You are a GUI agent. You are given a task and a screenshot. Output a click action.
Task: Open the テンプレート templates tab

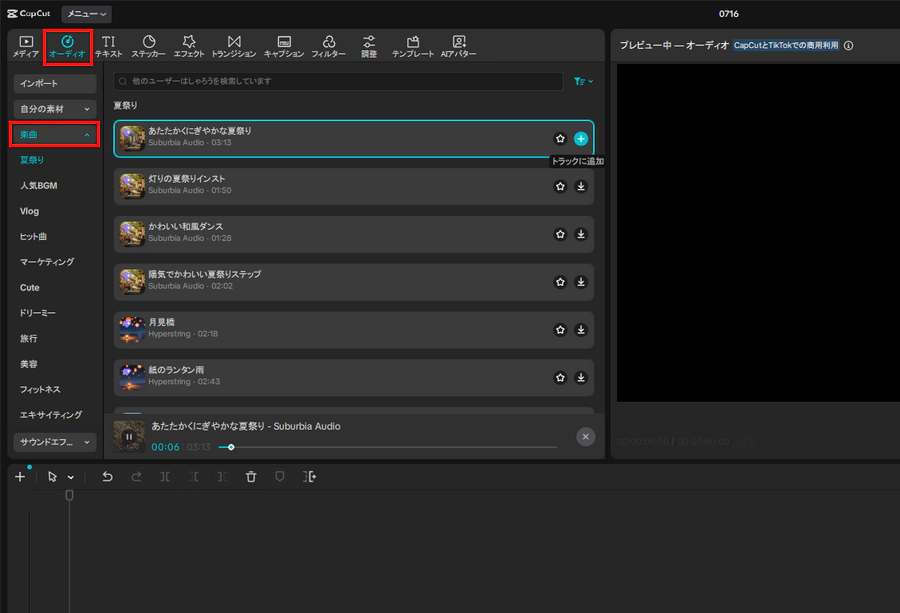(x=413, y=46)
